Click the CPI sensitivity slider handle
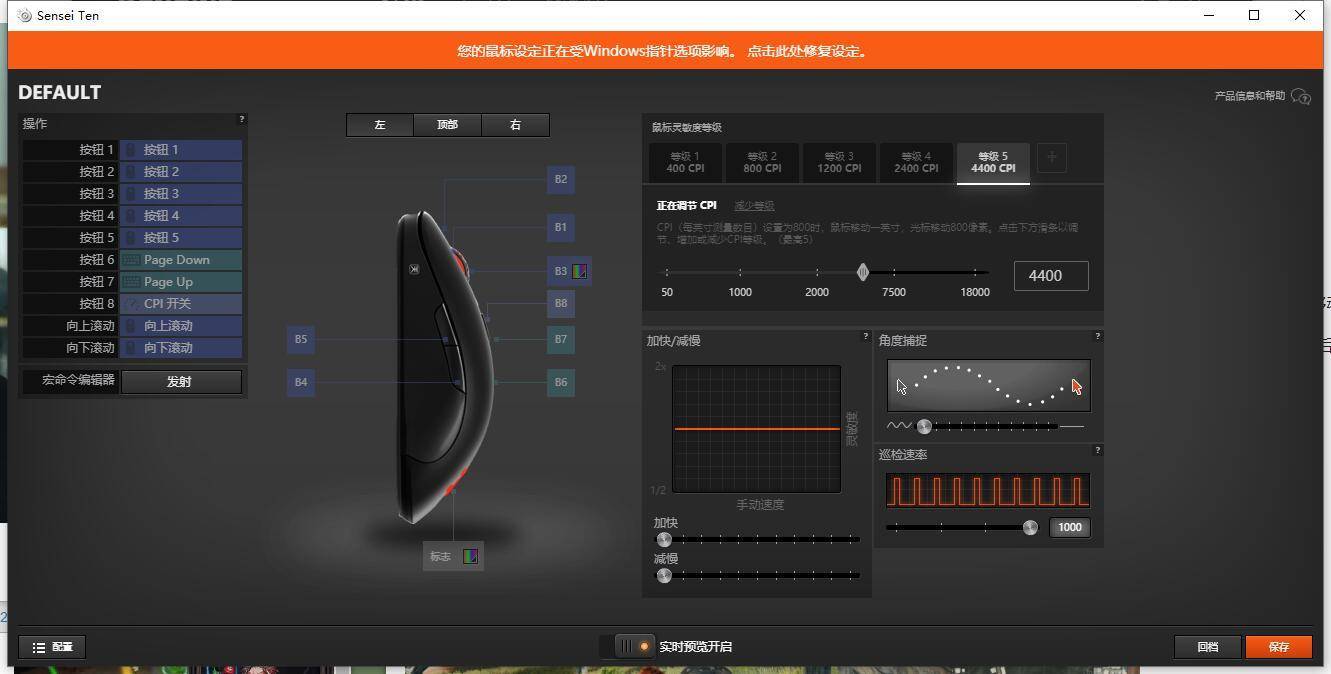This screenshot has width=1331, height=674. 863,272
